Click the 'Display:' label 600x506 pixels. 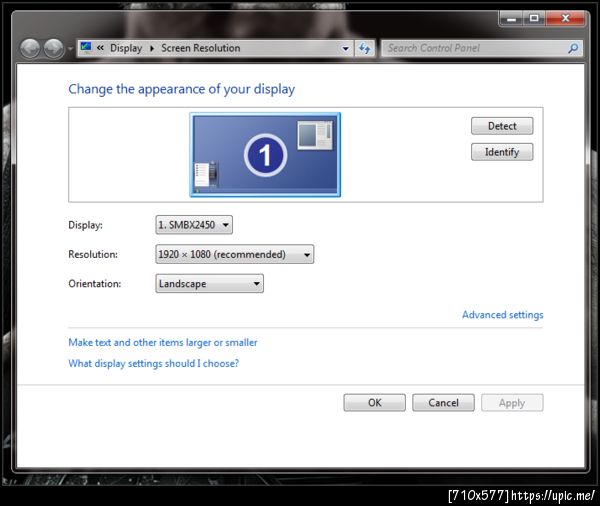85,225
